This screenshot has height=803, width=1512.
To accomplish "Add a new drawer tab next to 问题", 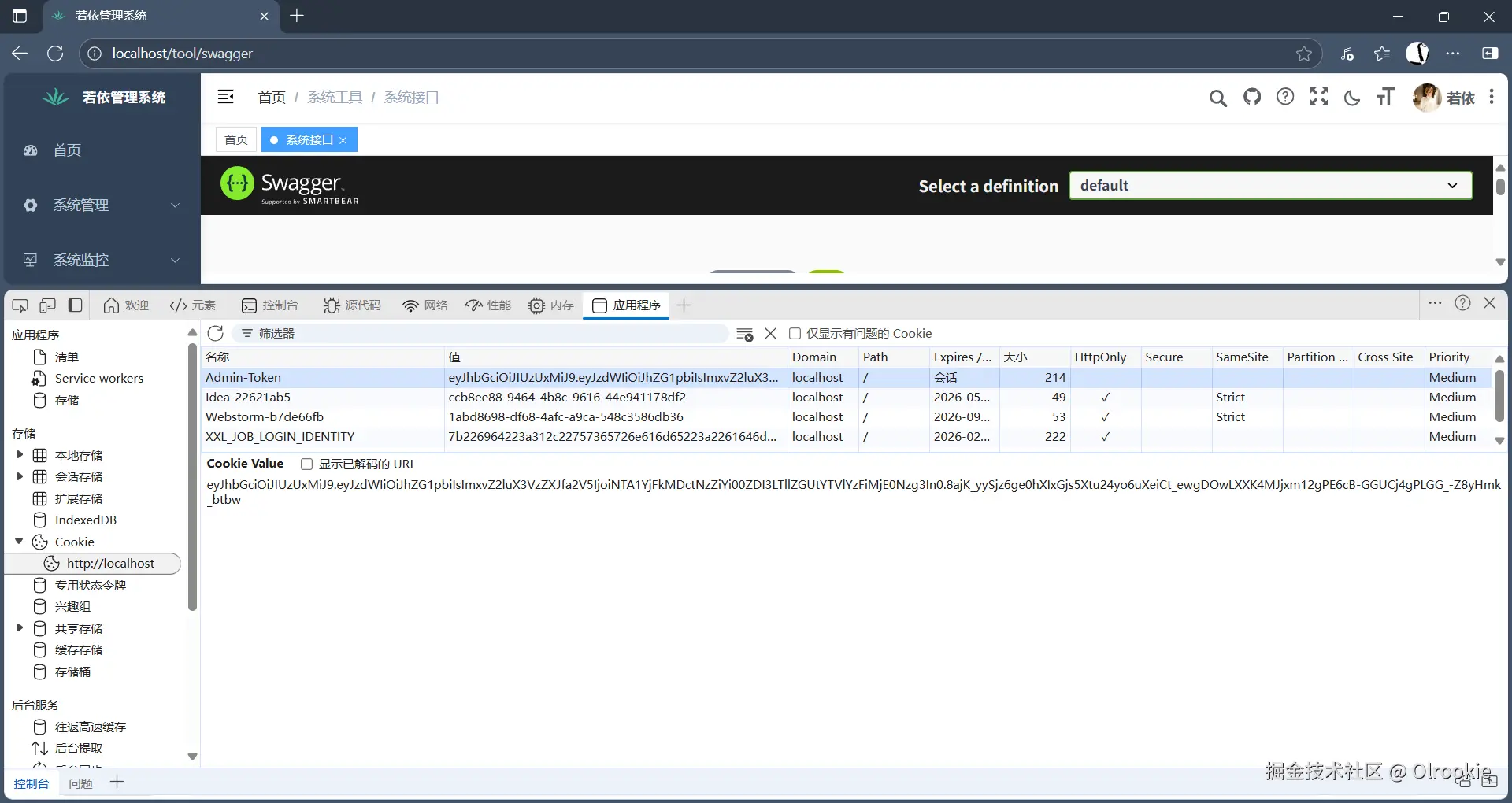I will [x=117, y=782].
